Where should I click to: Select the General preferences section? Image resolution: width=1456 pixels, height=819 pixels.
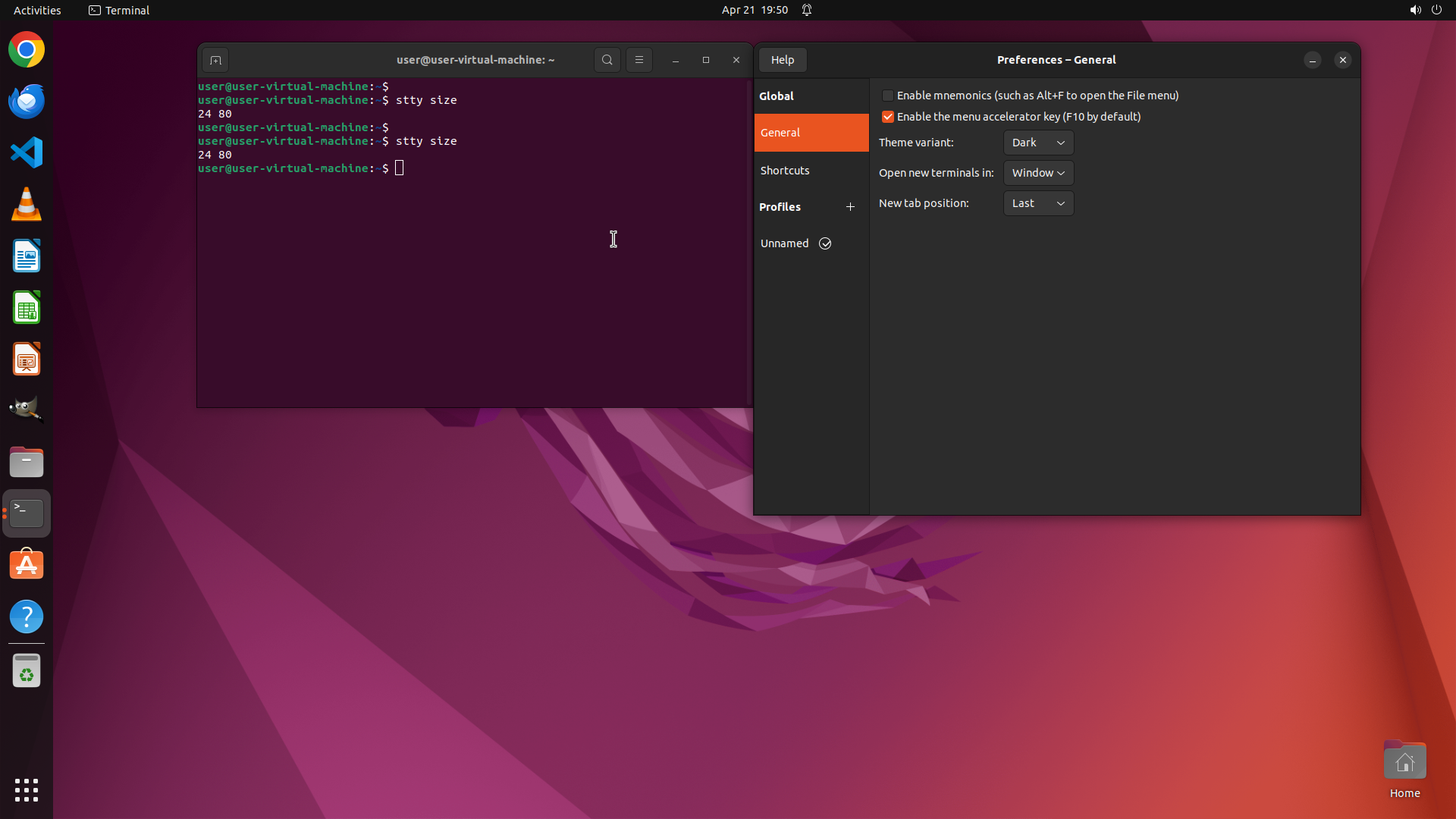[x=780, y=133]
